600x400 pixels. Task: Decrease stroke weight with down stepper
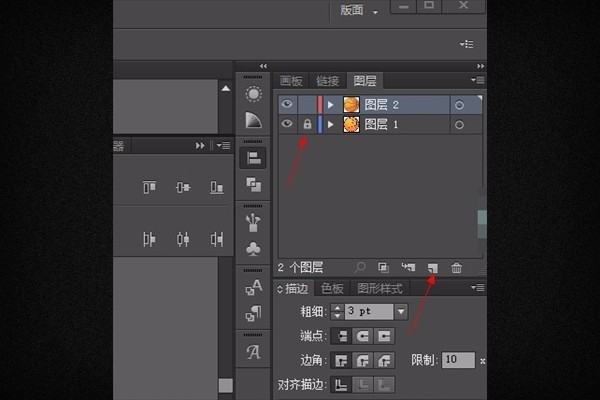click(337, 316)
